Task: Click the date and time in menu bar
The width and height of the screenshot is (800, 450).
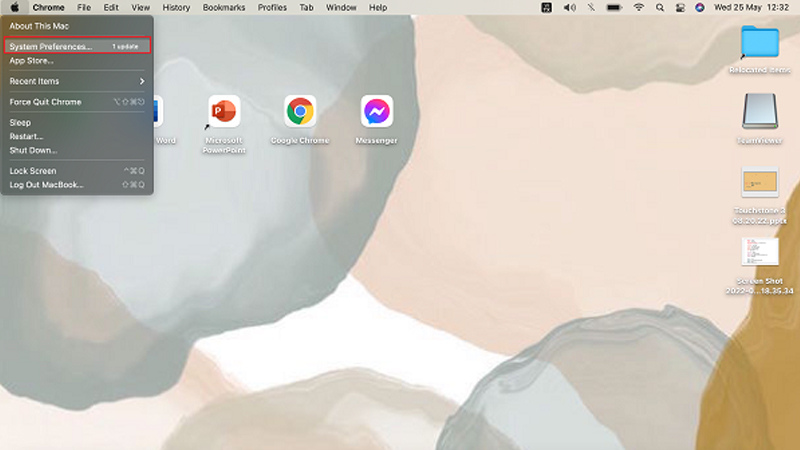Action: click(751, 8)
